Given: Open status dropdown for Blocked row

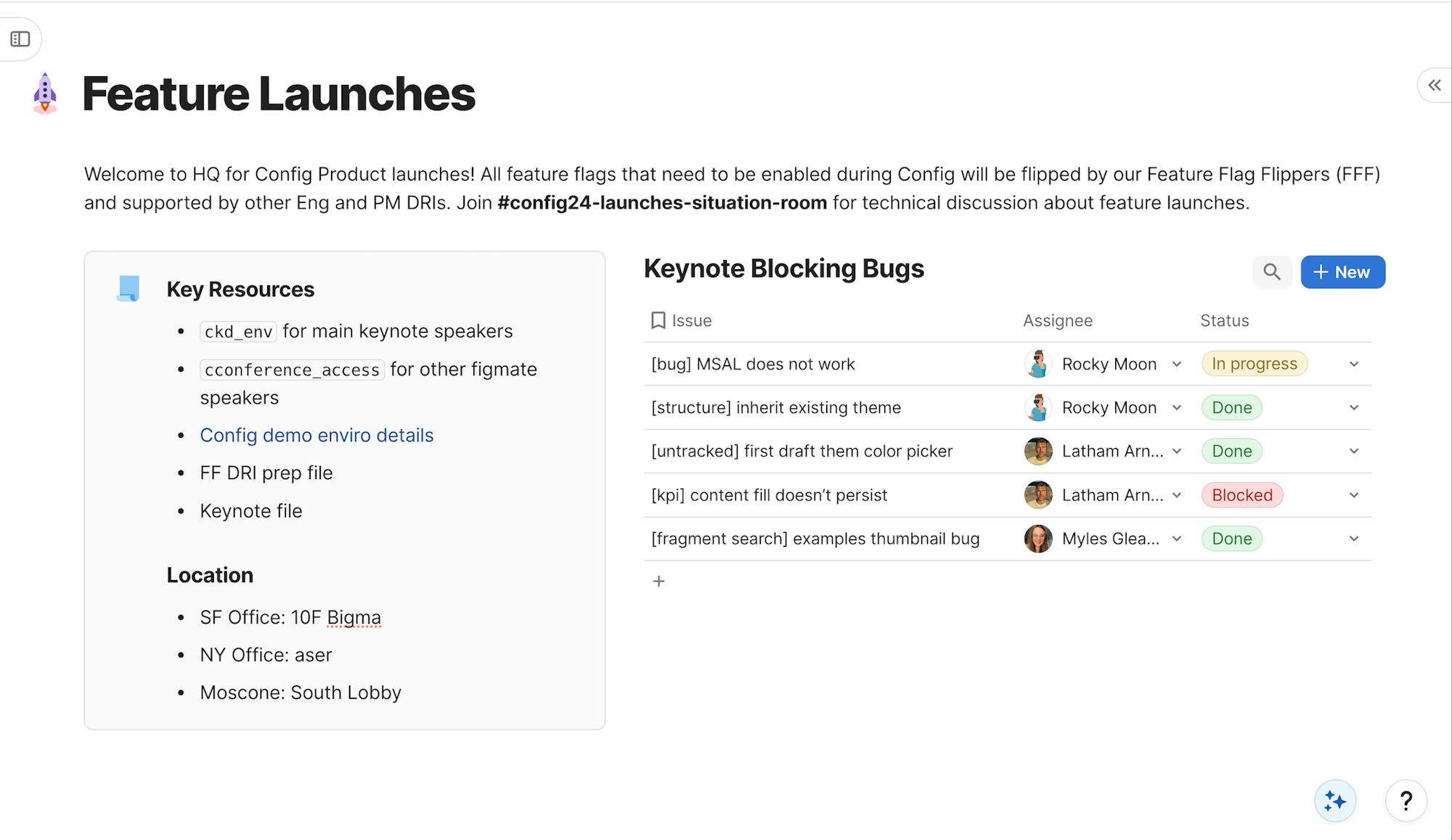Looking at the screenshot, I should [1353, 495].
